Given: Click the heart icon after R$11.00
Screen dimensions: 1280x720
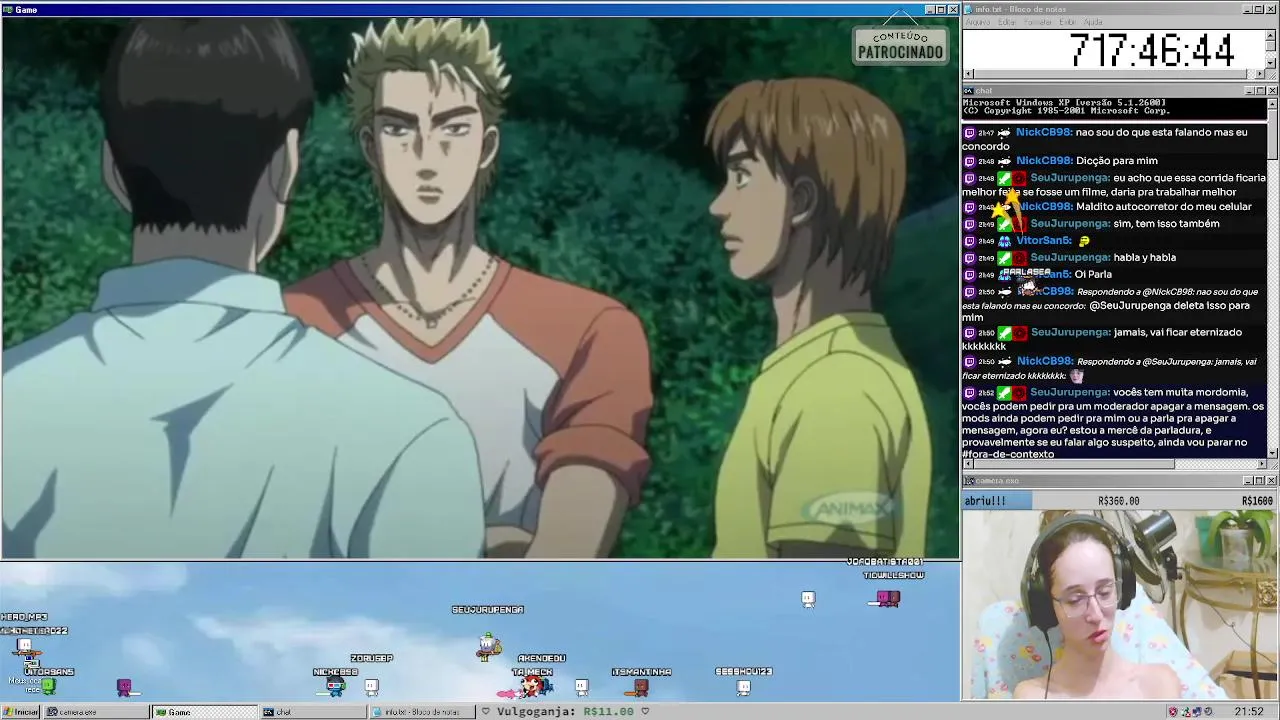Looking at the screenshot, I should point(645,712).
